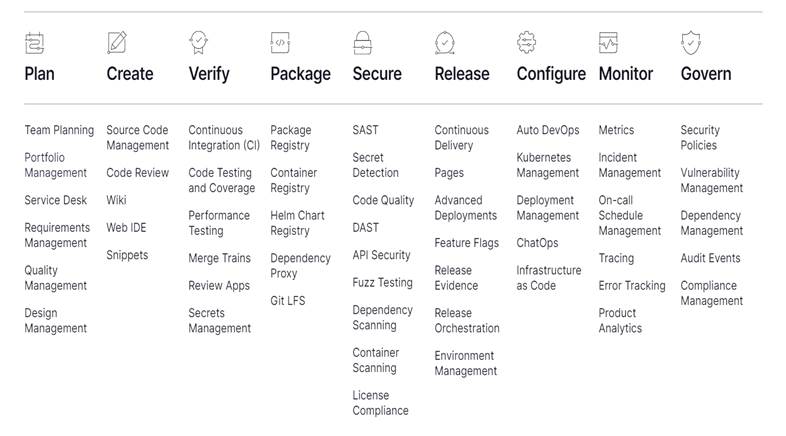Open the Source Code Management link
The width and height of the screenshot is (786, 436).
[138, 138]
